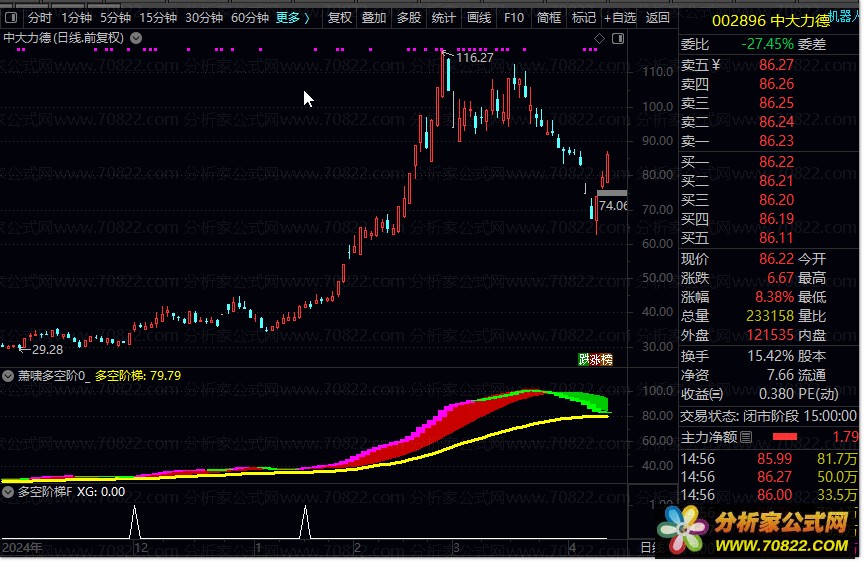Select the 60分钟 period tab
This screenshot has height=562, width=865.
coord(249,17)
